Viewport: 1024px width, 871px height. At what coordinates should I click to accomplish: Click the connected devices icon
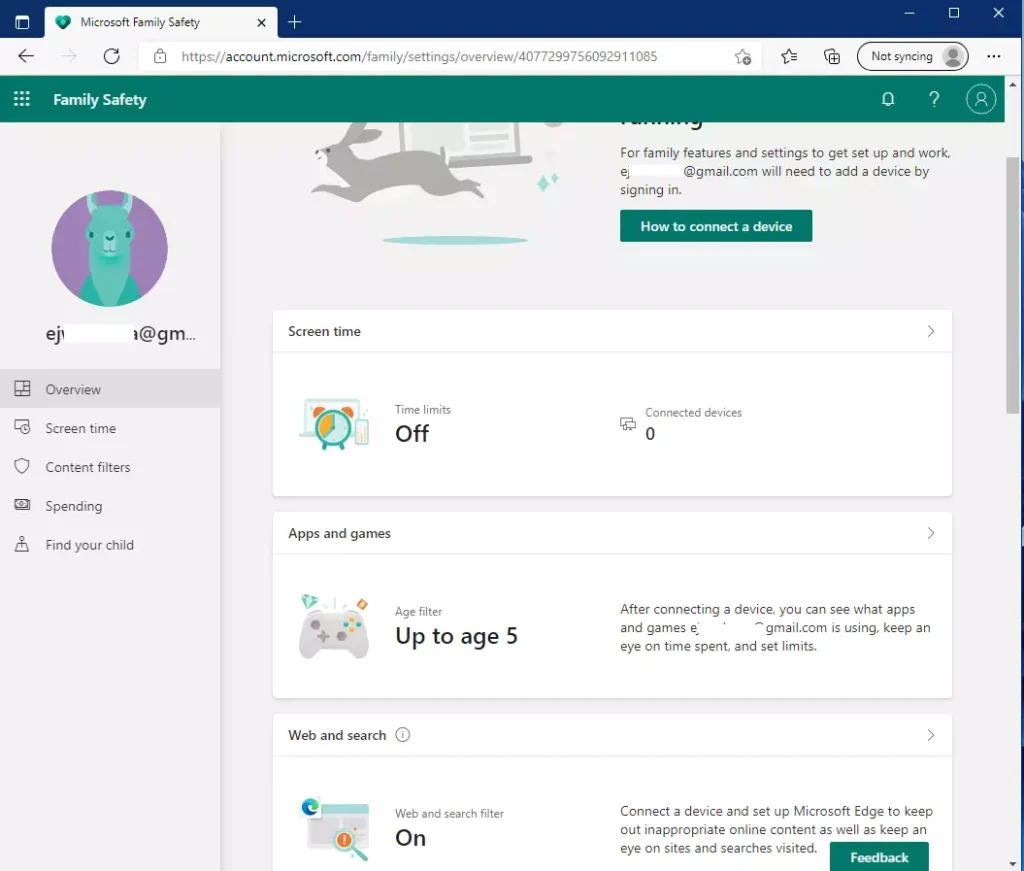click(x=628, y=424)
